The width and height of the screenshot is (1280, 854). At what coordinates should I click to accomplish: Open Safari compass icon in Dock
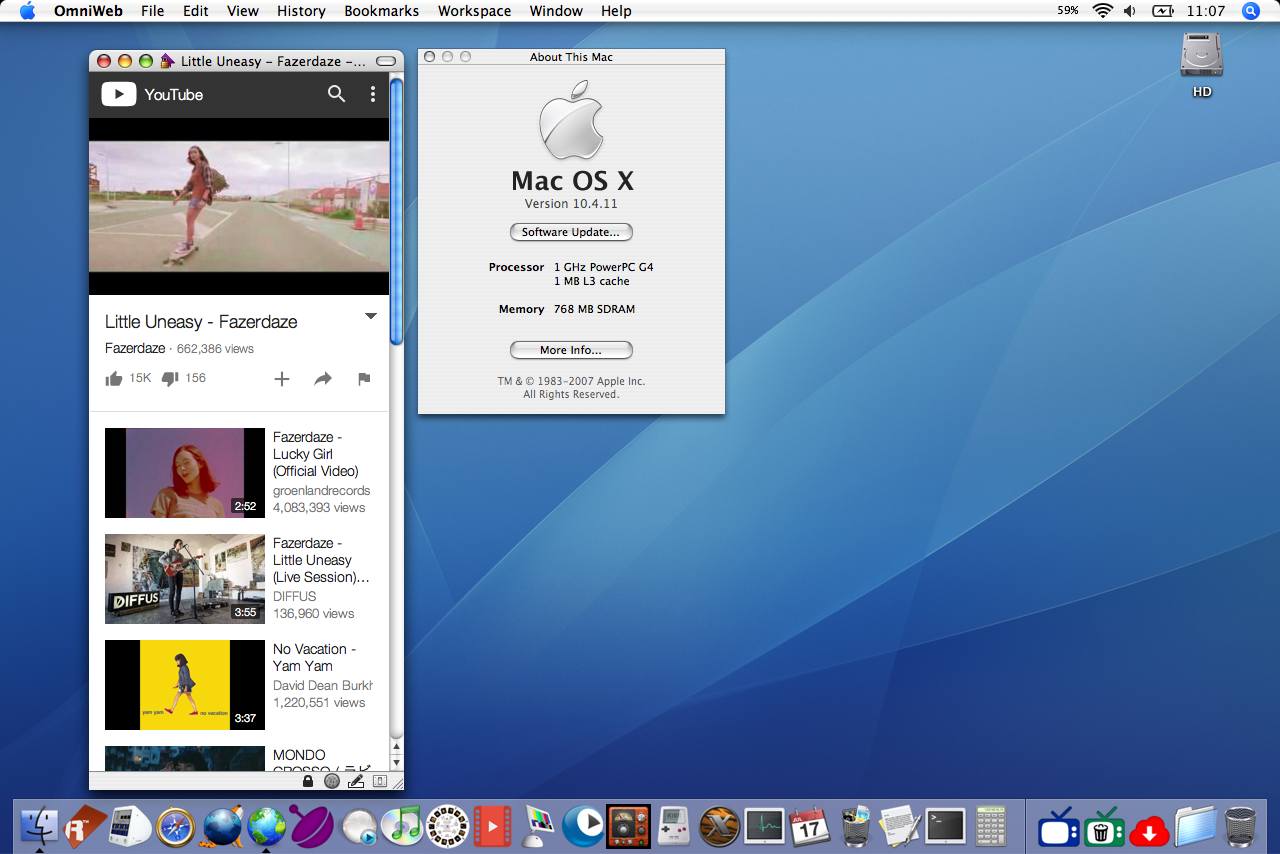[x=175, y=826]
